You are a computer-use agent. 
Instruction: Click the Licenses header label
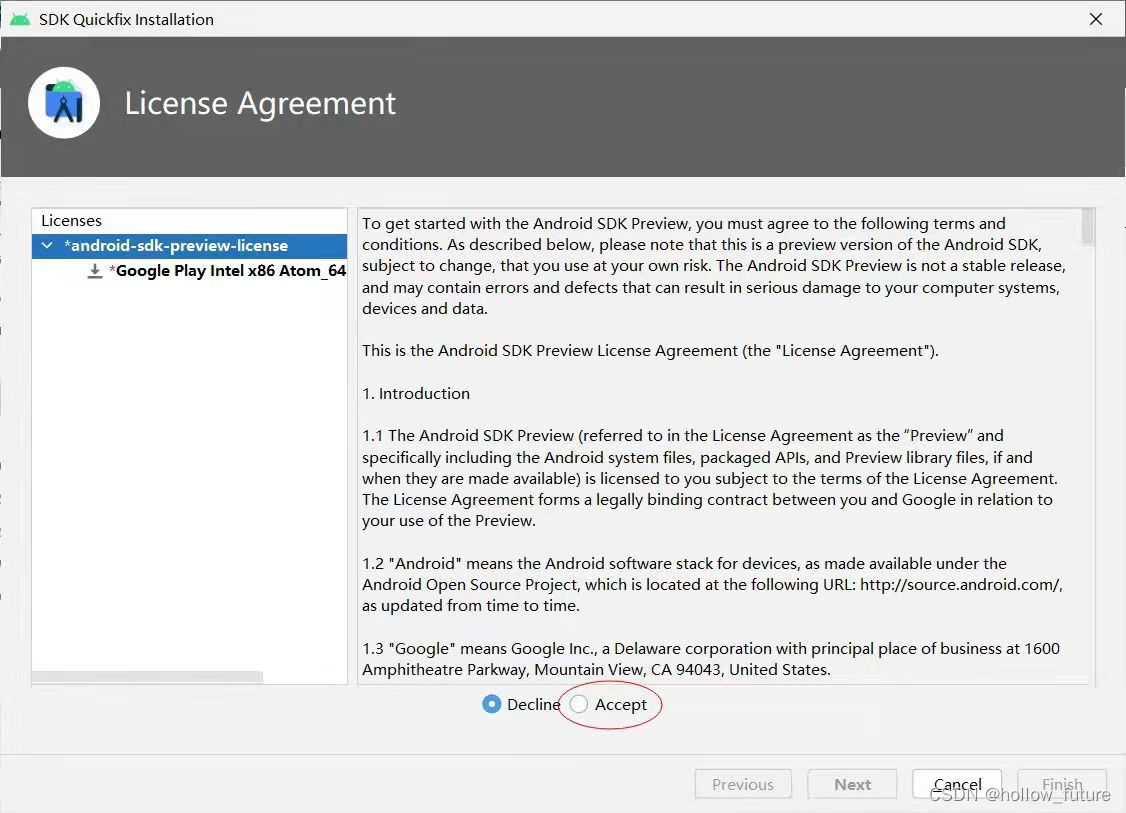[x=71, y=220]
